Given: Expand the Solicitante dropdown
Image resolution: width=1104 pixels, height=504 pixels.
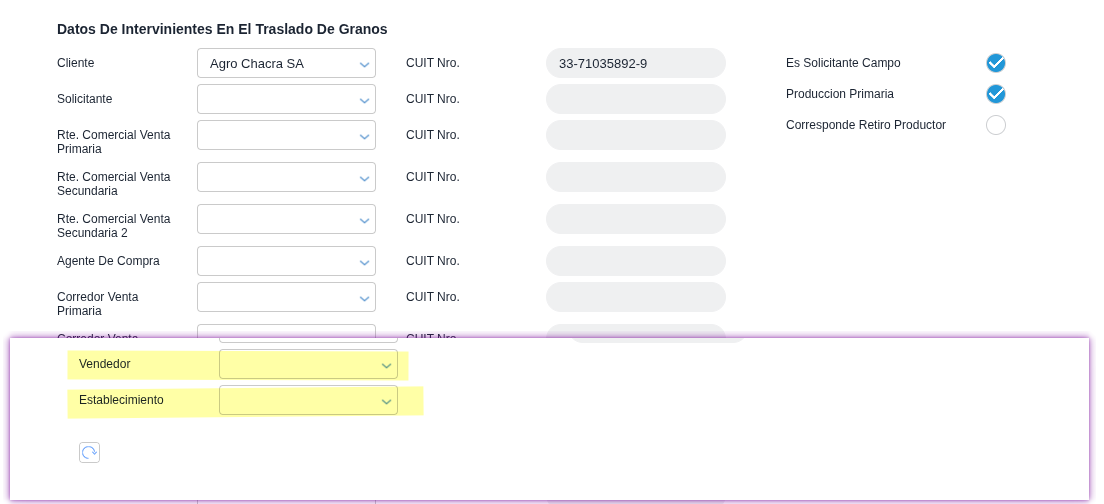Looking at the screenshot, I should tap(286, 99).
